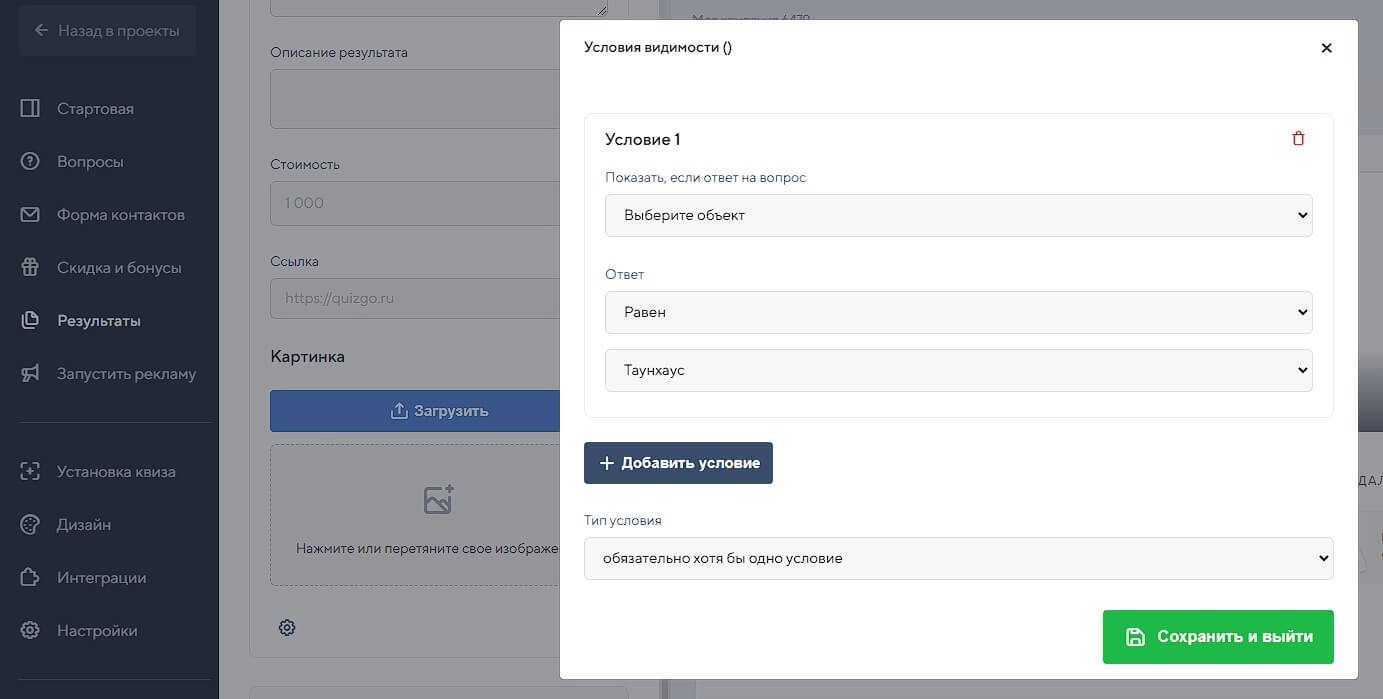Go back via Назад в проекты
The image size is (1383, 699).
107,31
